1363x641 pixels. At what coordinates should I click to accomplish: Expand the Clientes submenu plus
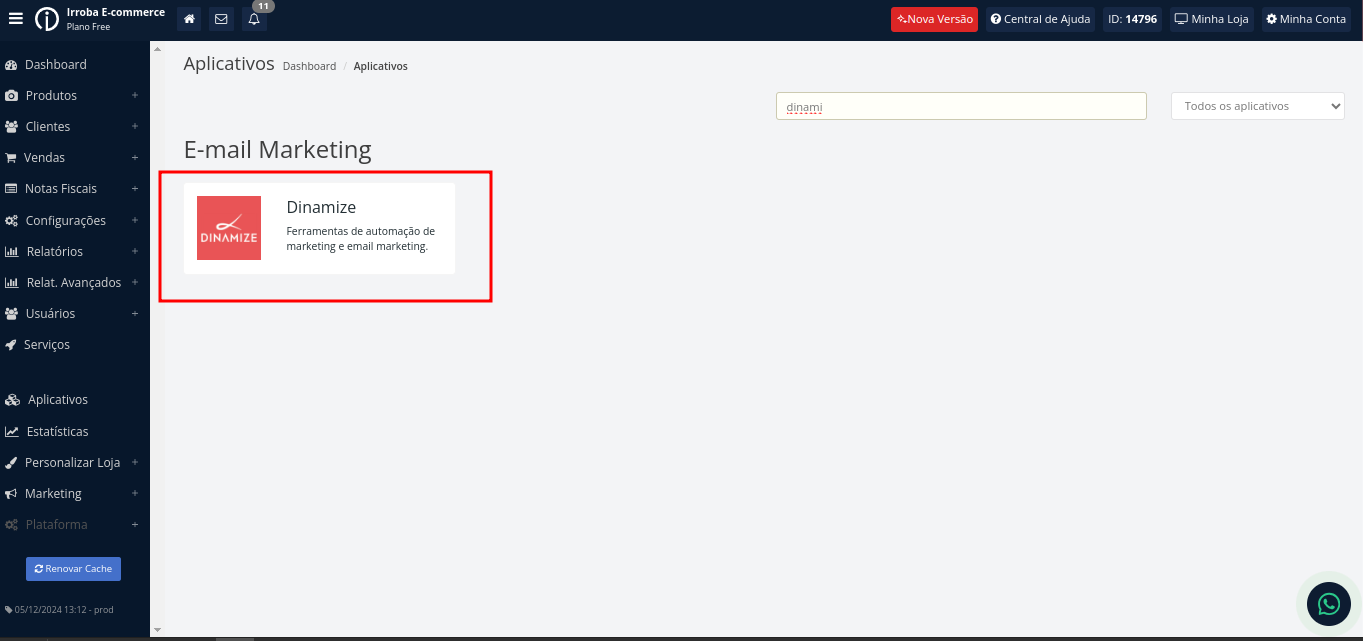pos(135,127)
